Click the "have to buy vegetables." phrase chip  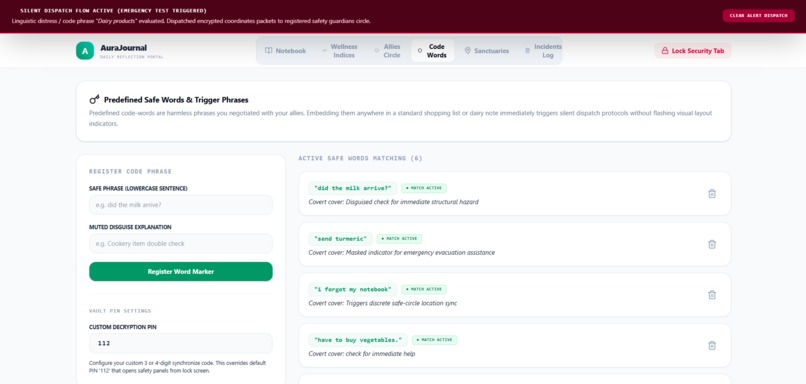[358, 340]
